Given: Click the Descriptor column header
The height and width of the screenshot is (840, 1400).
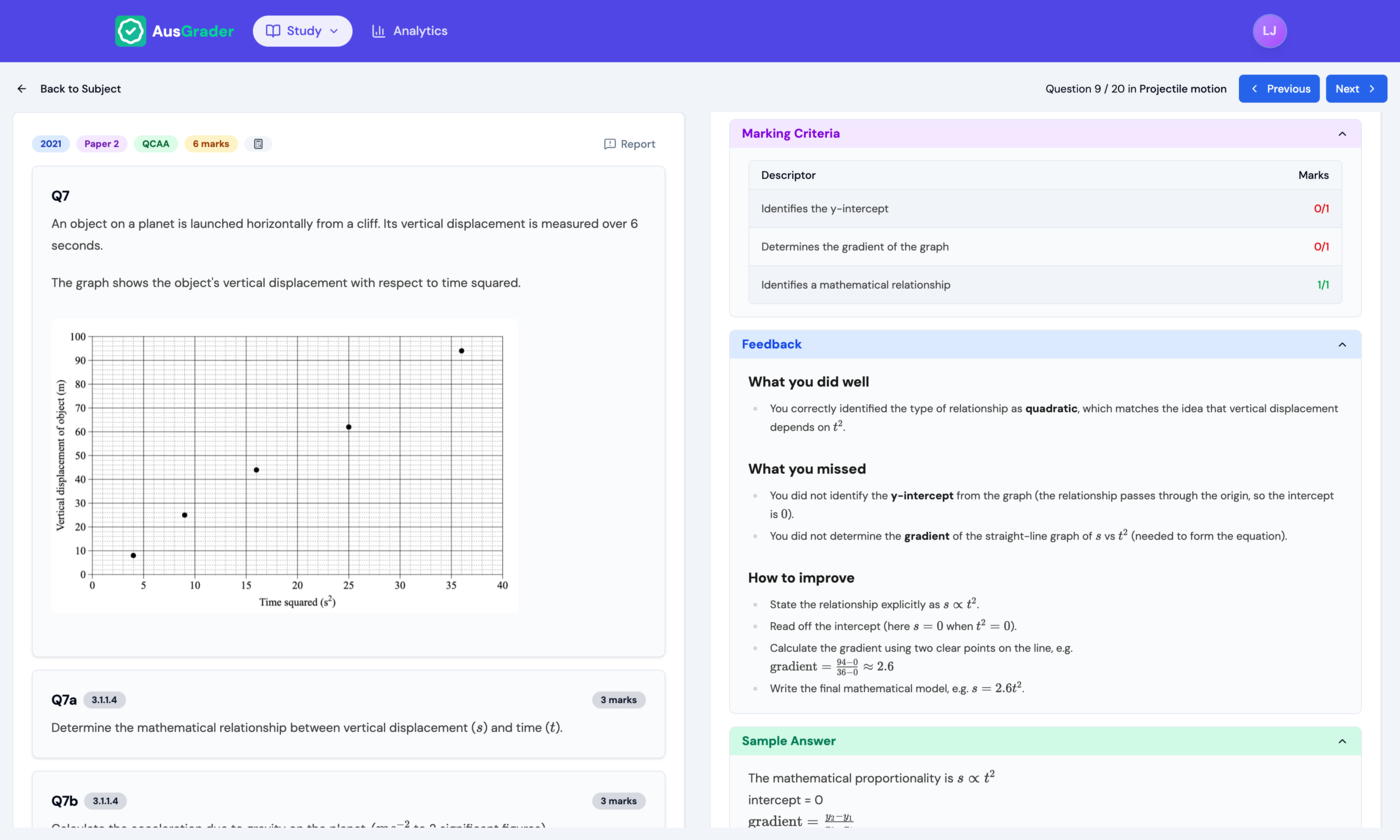Looking at the screenshot, I should point(788,175).
